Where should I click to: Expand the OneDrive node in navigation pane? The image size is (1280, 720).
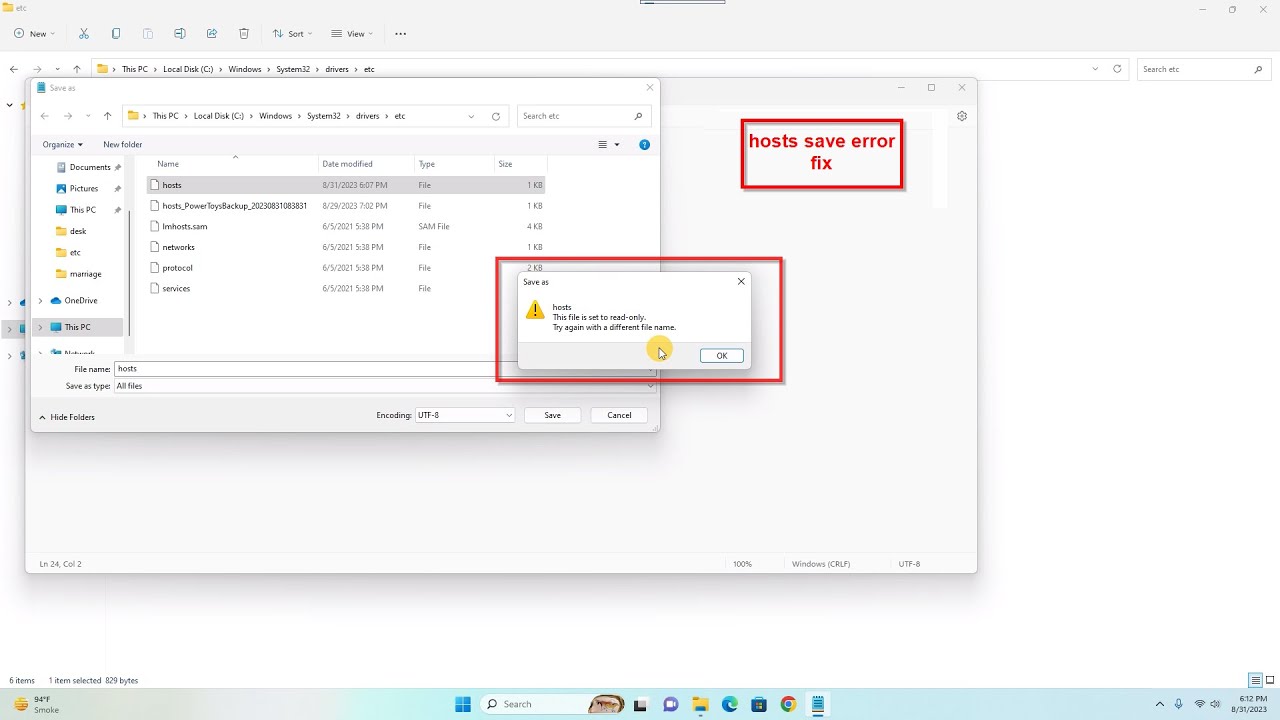[x=40, y=300]
